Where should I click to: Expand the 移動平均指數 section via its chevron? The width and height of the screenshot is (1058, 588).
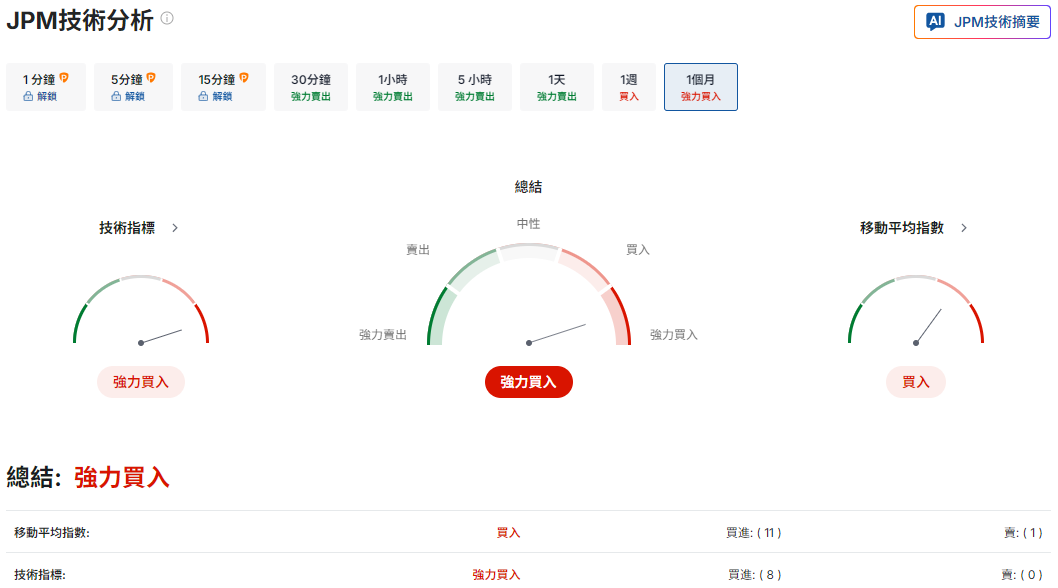coord(963,227)
